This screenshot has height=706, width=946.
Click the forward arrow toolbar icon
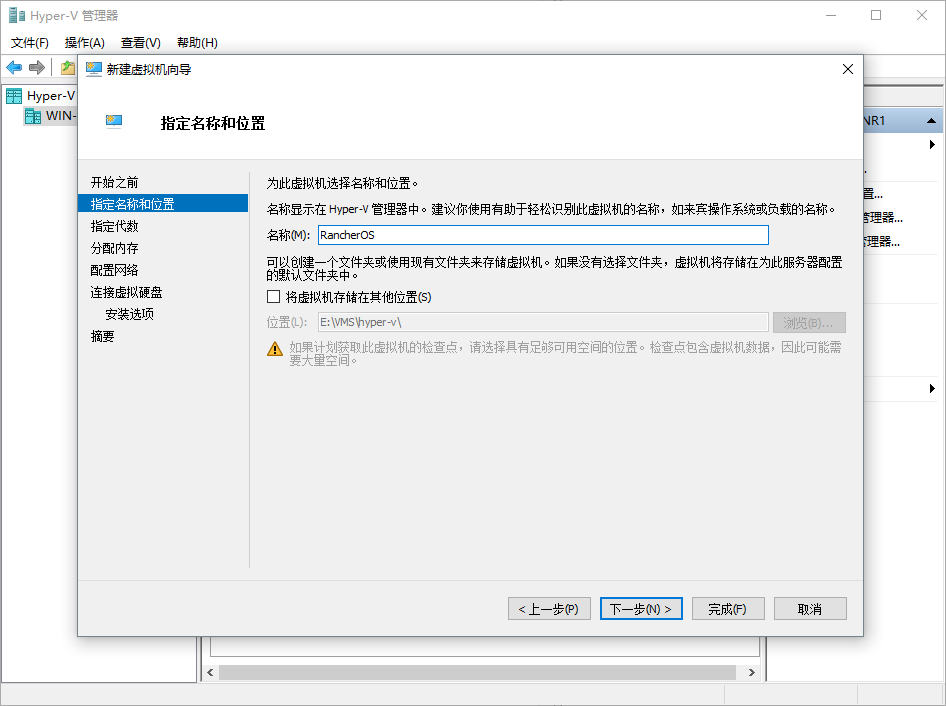37,68
